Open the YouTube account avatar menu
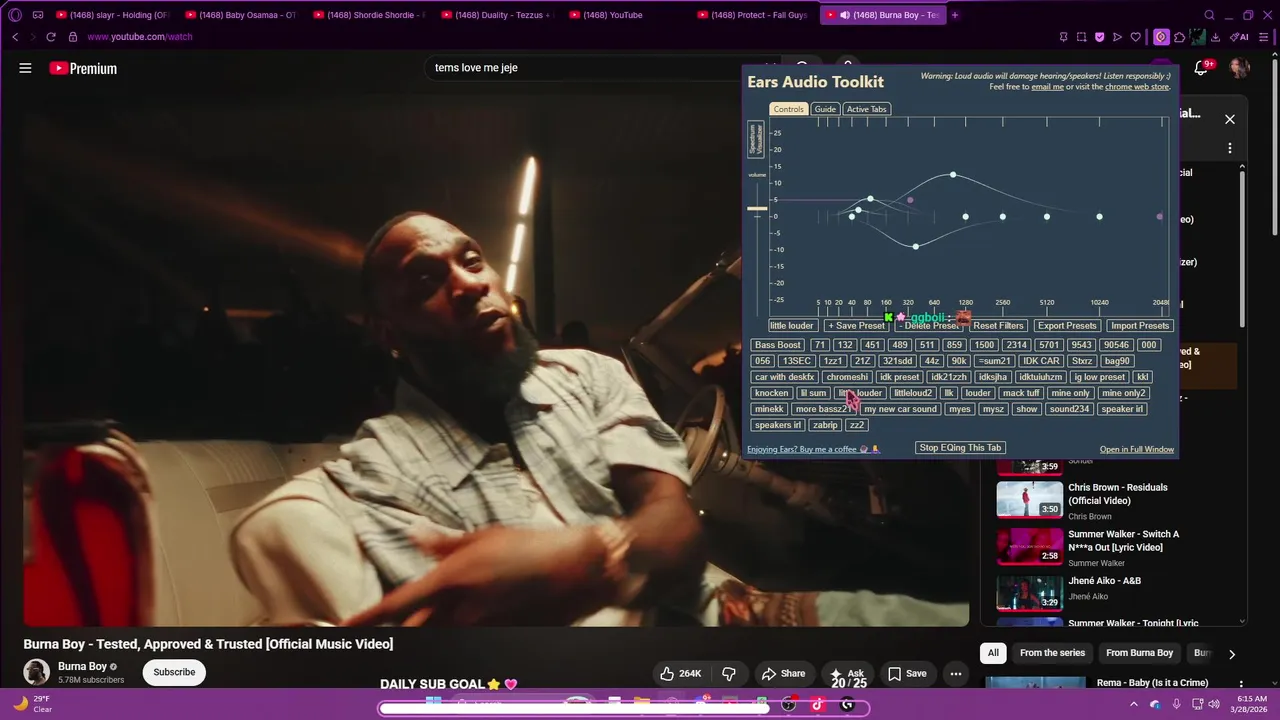This screenshot has width=1280, height=720. point(1239,67)
